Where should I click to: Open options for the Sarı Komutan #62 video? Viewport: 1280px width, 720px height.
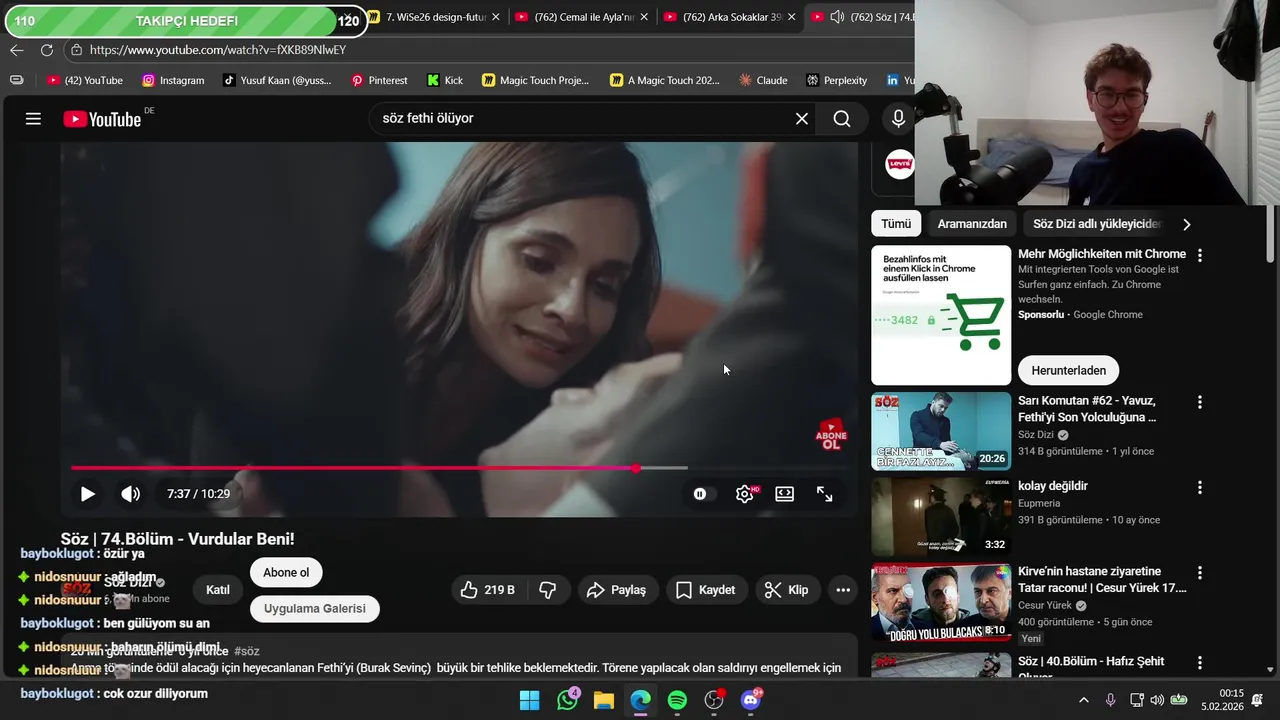click(1200, 402)
